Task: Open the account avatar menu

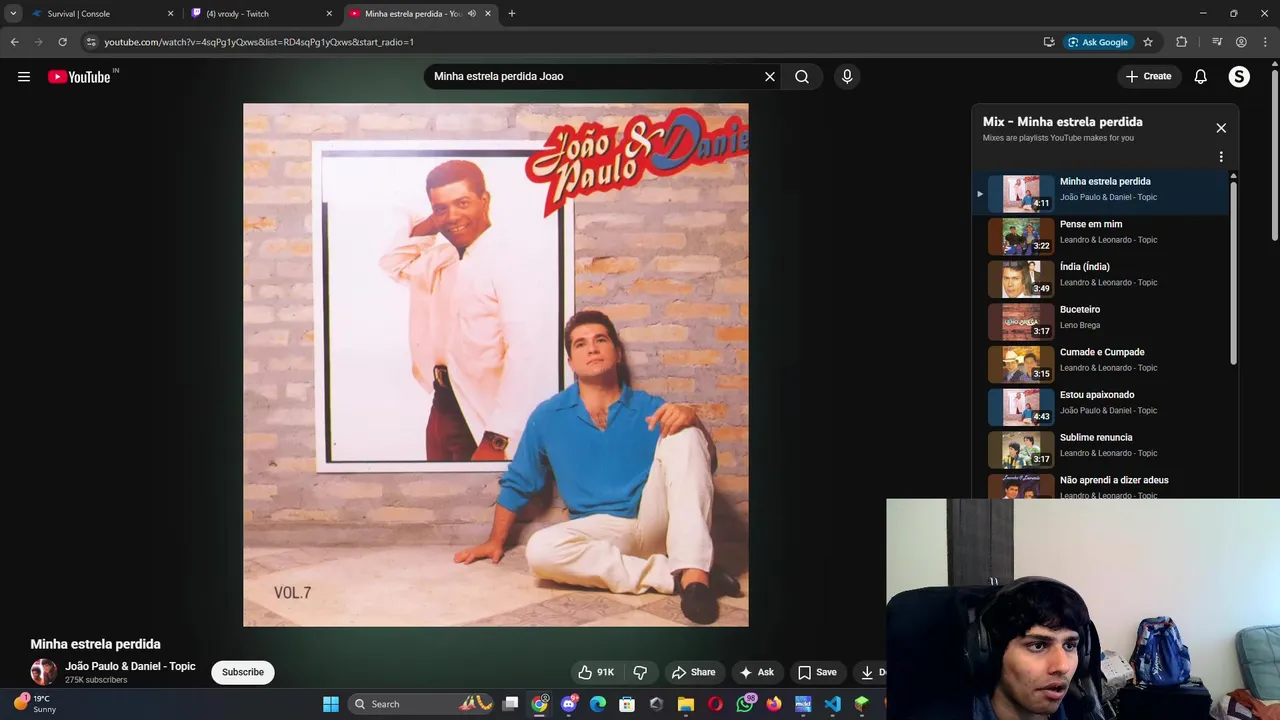Action: click(x=1239, y=76)
